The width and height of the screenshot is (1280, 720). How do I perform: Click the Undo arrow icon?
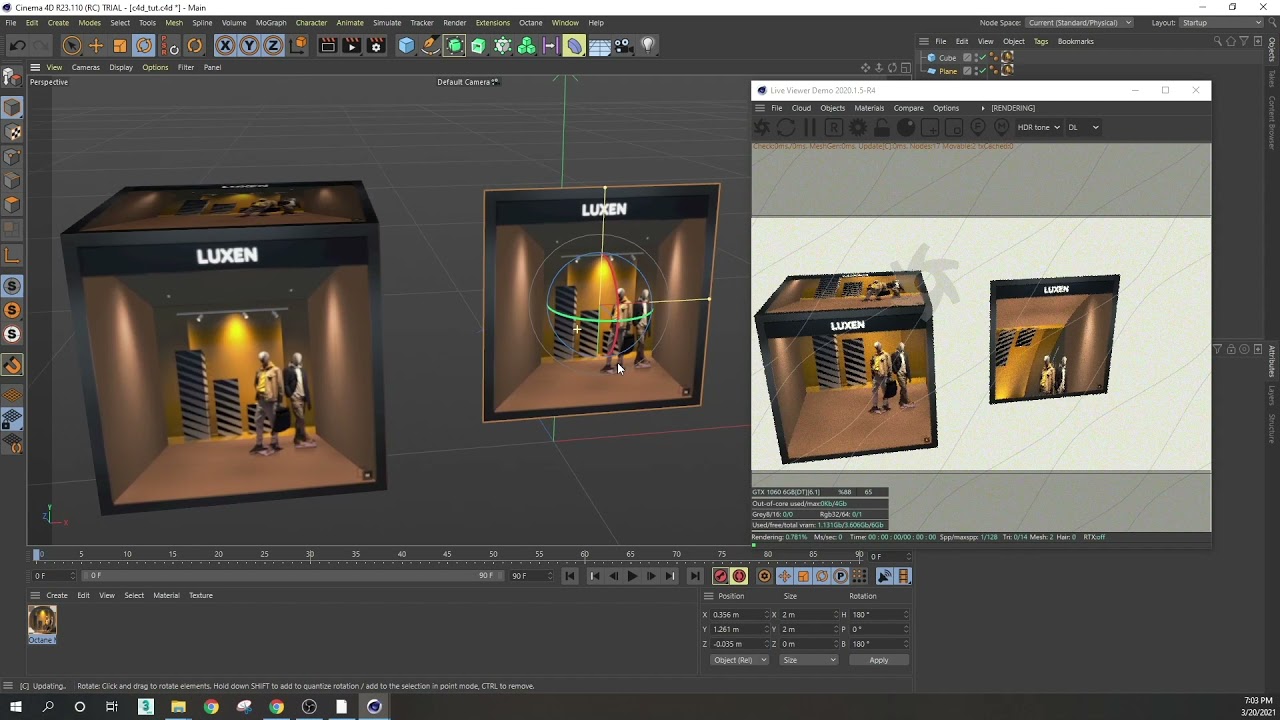[17, 45]
